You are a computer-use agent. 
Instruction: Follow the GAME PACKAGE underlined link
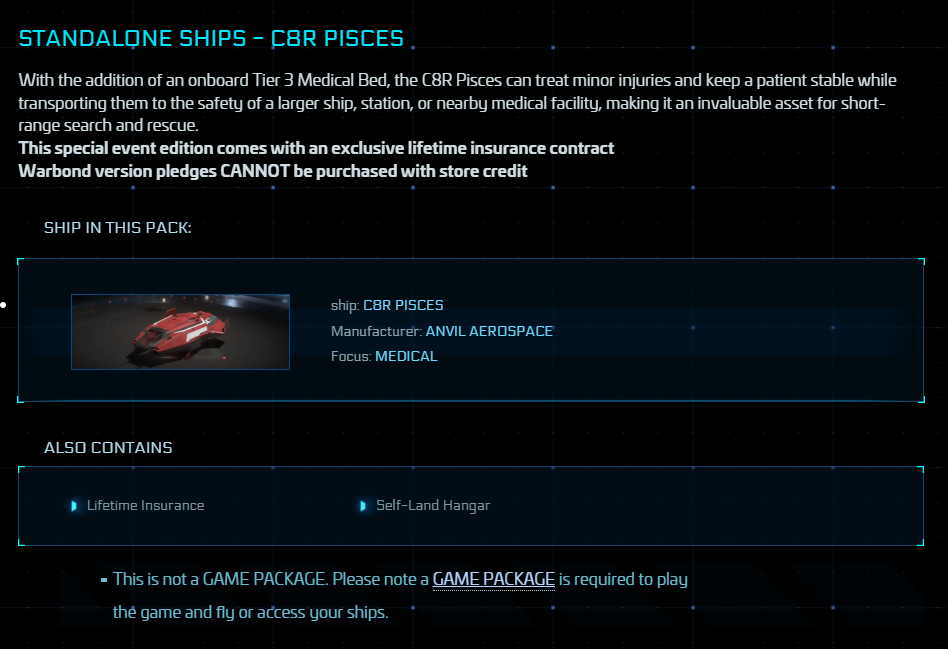tap(493, 579)
